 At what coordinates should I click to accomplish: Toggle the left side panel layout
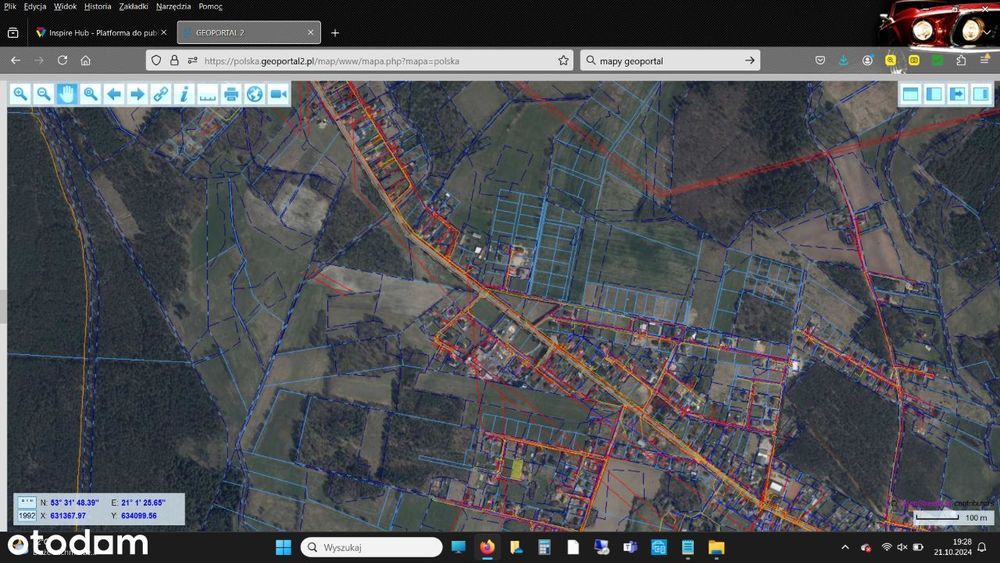pos(934,94)
